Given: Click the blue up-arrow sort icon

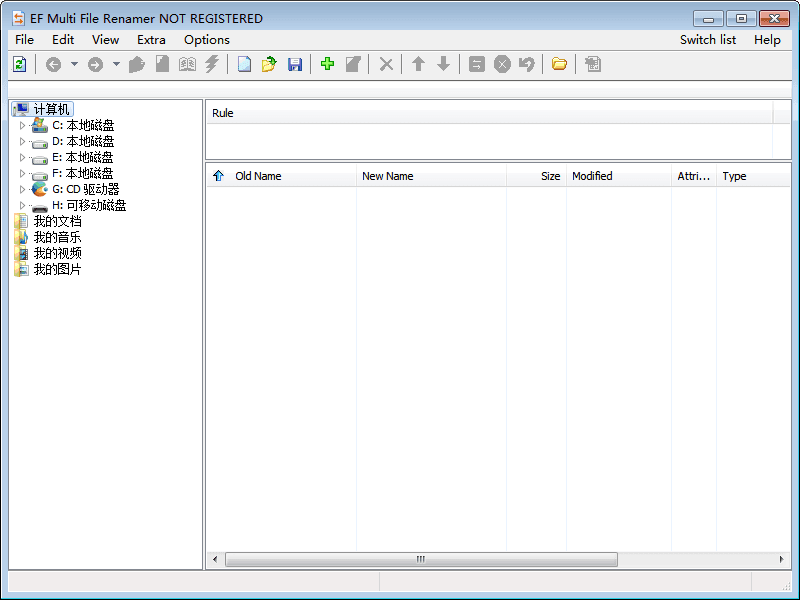Looking at the screenshot, I should [x=218, y=176].
